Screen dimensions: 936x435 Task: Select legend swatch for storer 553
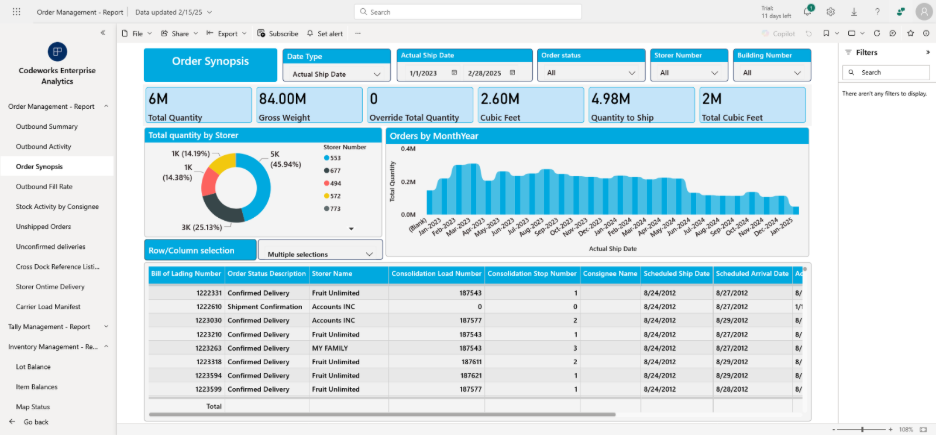[327, 158]
